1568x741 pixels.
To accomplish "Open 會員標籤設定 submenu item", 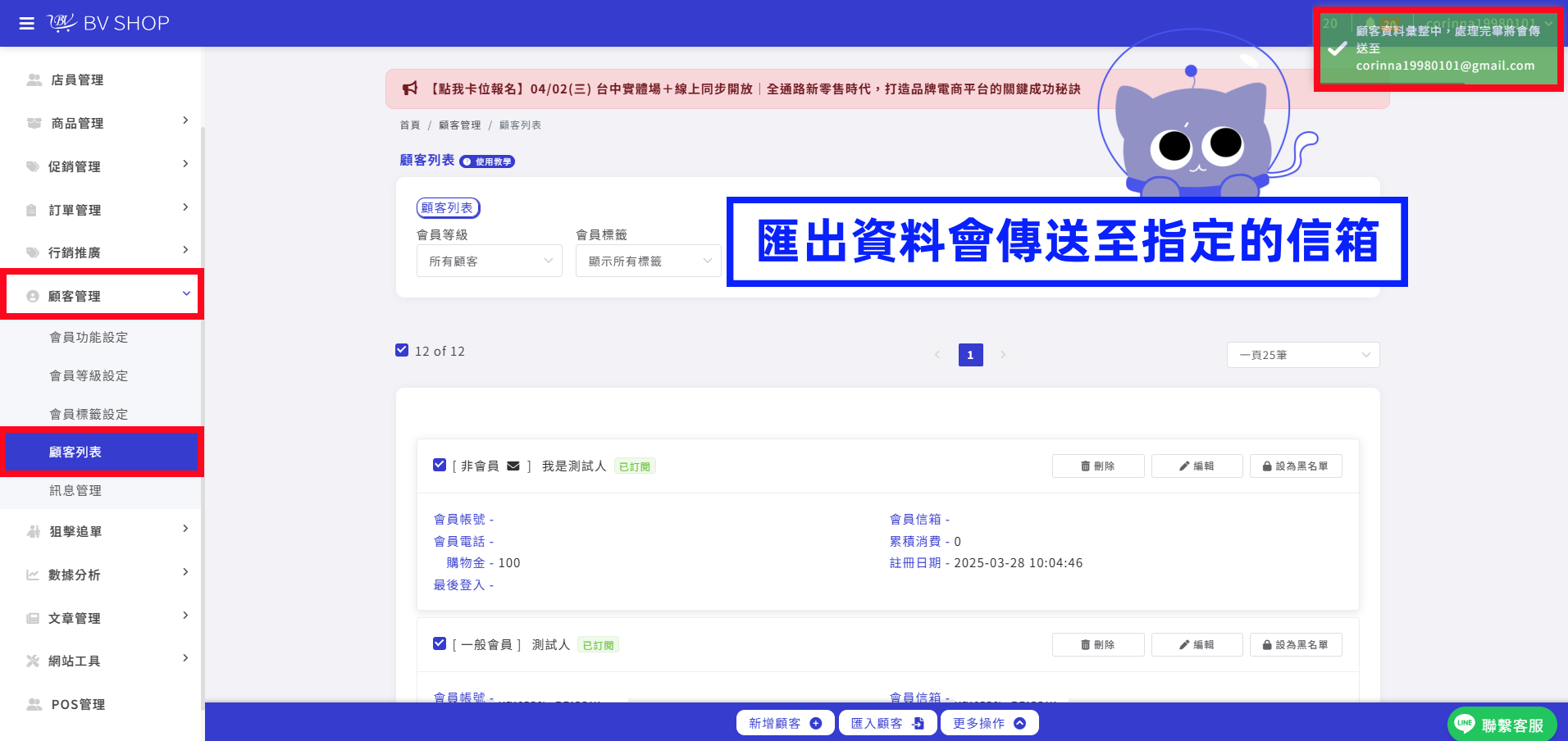I will (89, 414).
